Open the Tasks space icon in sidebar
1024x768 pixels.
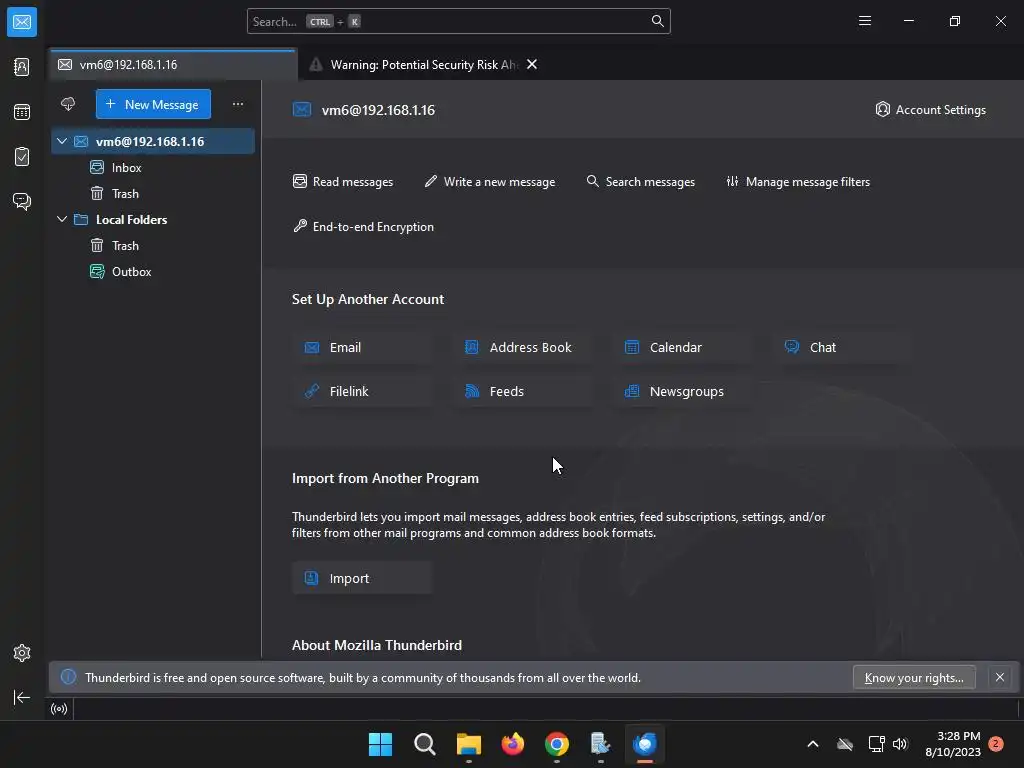[22, 157]
